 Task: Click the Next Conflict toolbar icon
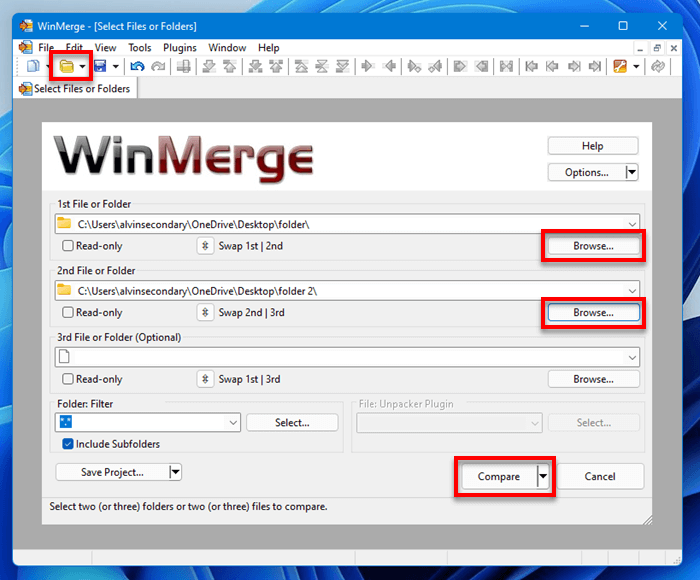tap(255, 67)
